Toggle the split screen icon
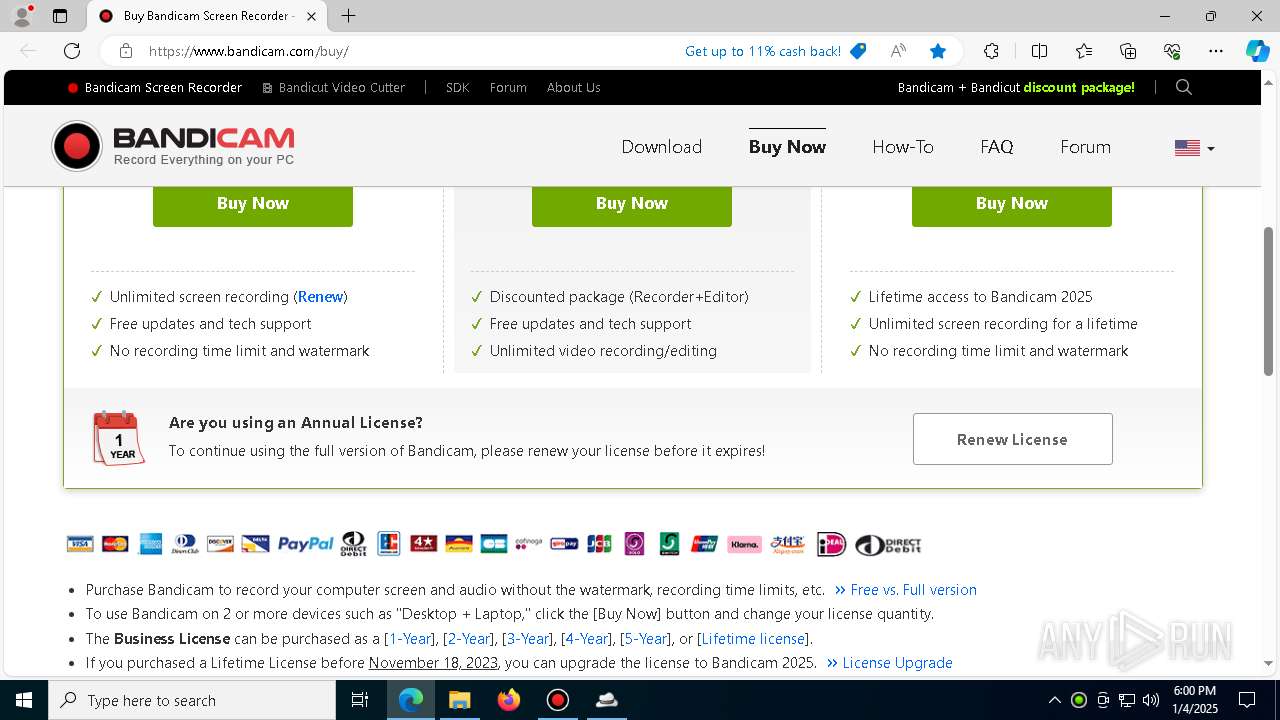This screenshot has width=1280, height=720. pos(1039,51)
